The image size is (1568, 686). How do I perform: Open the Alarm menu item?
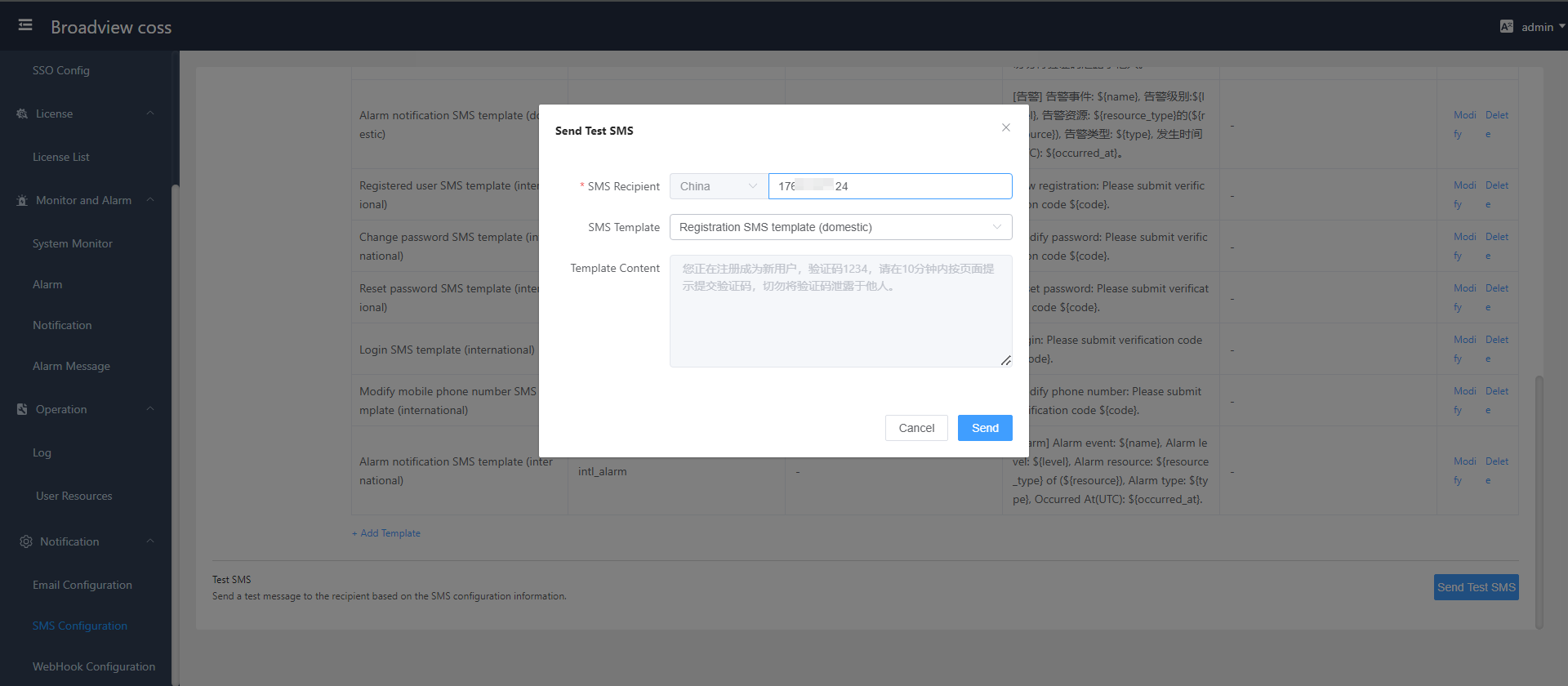pyautogui.click(x=47, y=284)
